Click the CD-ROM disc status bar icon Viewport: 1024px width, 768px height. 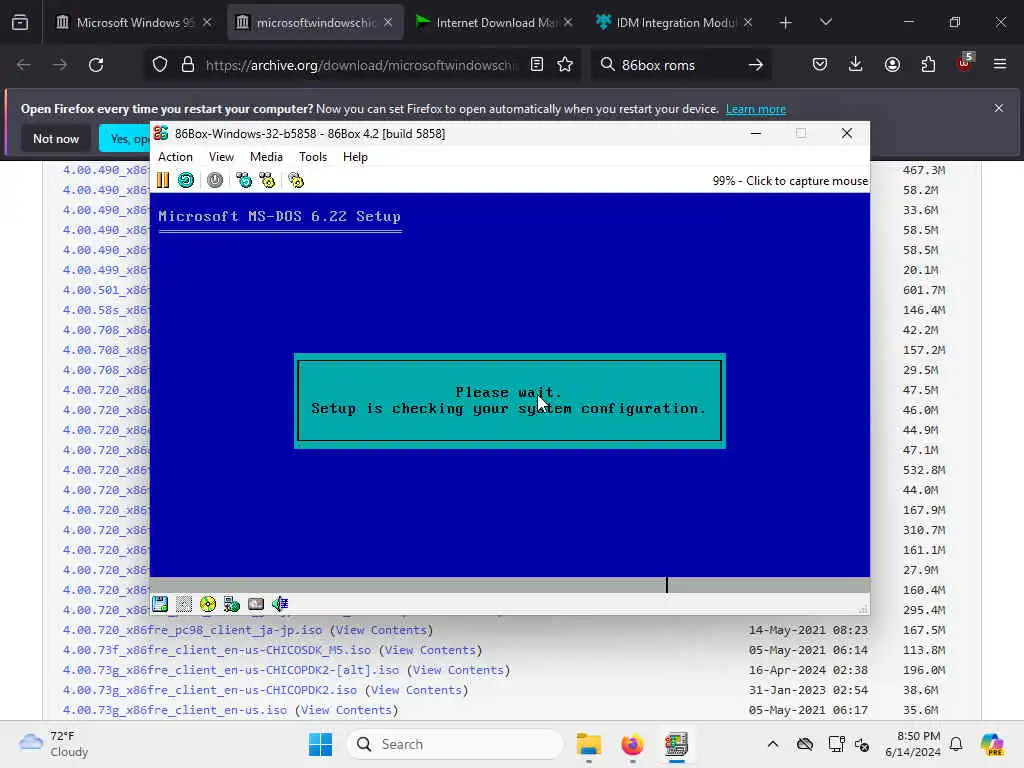coord(208,604)
